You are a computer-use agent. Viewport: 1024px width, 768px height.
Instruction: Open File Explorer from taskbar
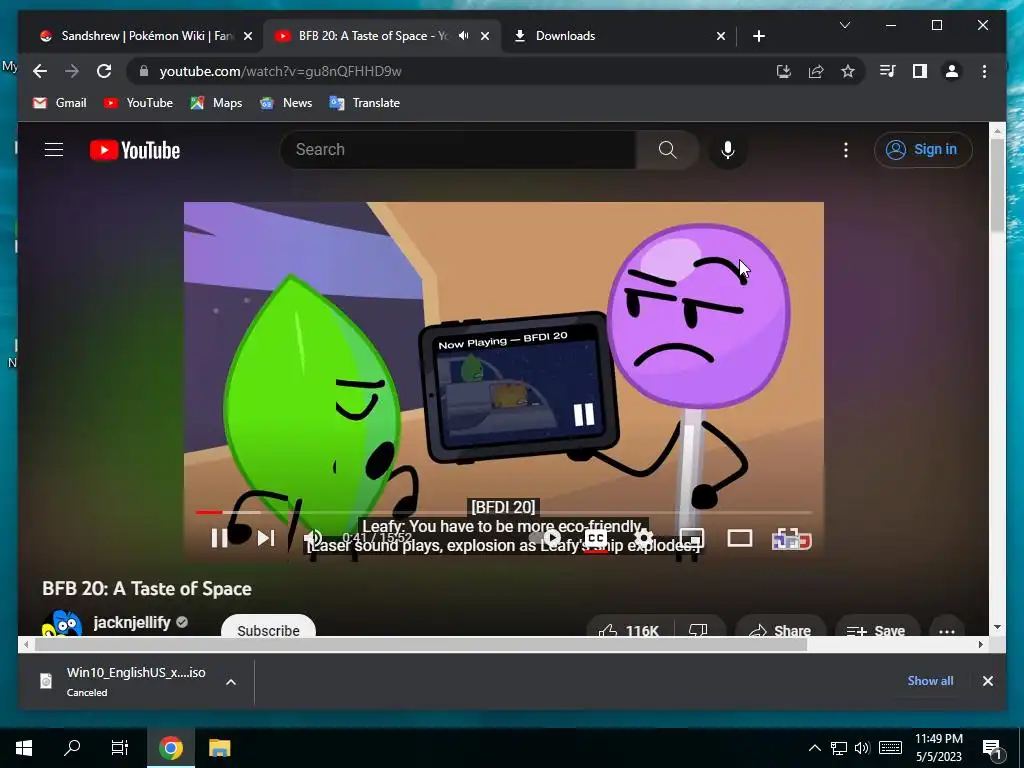219,748
